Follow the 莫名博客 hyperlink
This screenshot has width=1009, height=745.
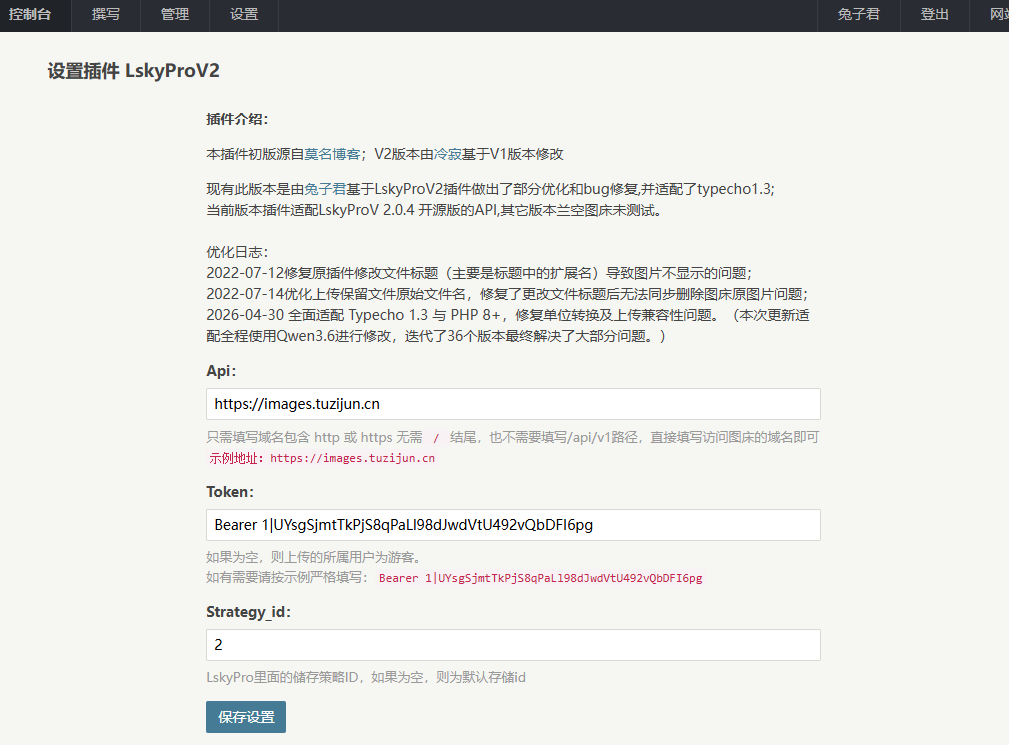[x=332, y=154]
